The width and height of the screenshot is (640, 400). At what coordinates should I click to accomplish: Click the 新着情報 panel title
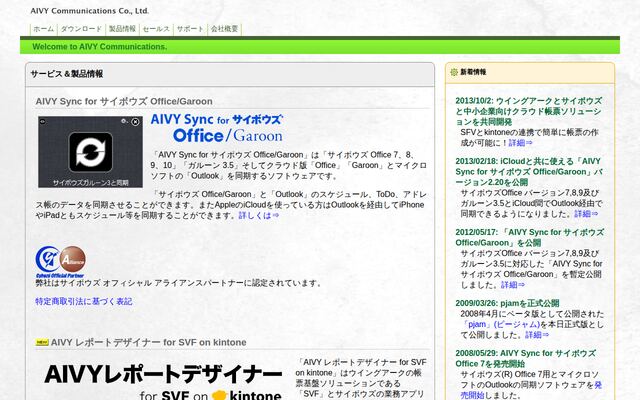coord(473,72)
